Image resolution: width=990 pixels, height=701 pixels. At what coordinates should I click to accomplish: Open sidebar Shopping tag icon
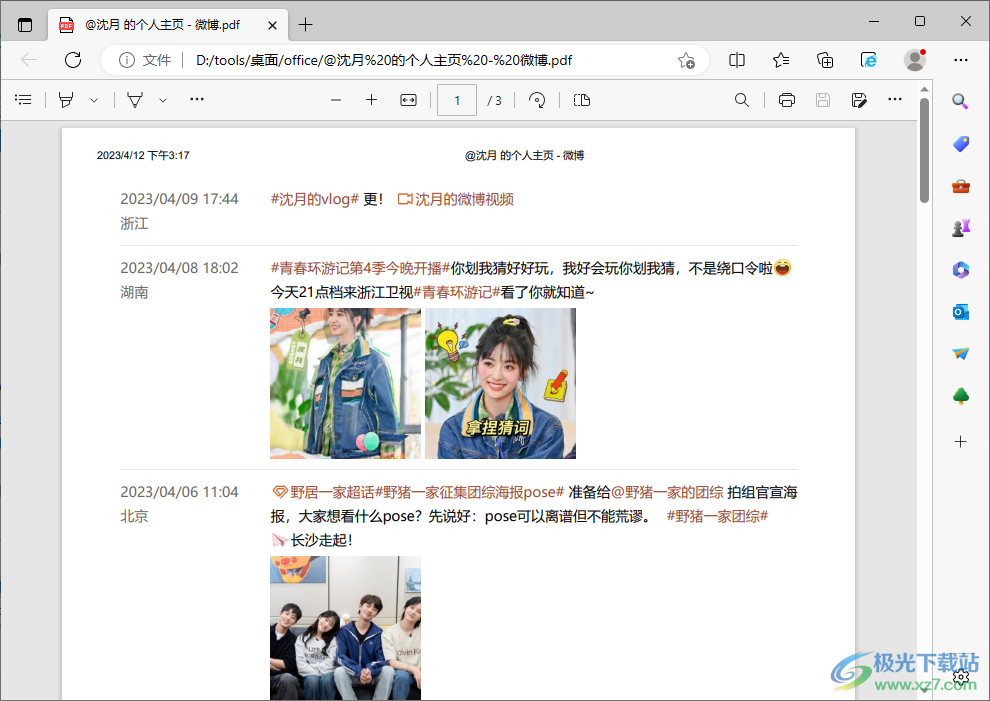coord(960,144)
